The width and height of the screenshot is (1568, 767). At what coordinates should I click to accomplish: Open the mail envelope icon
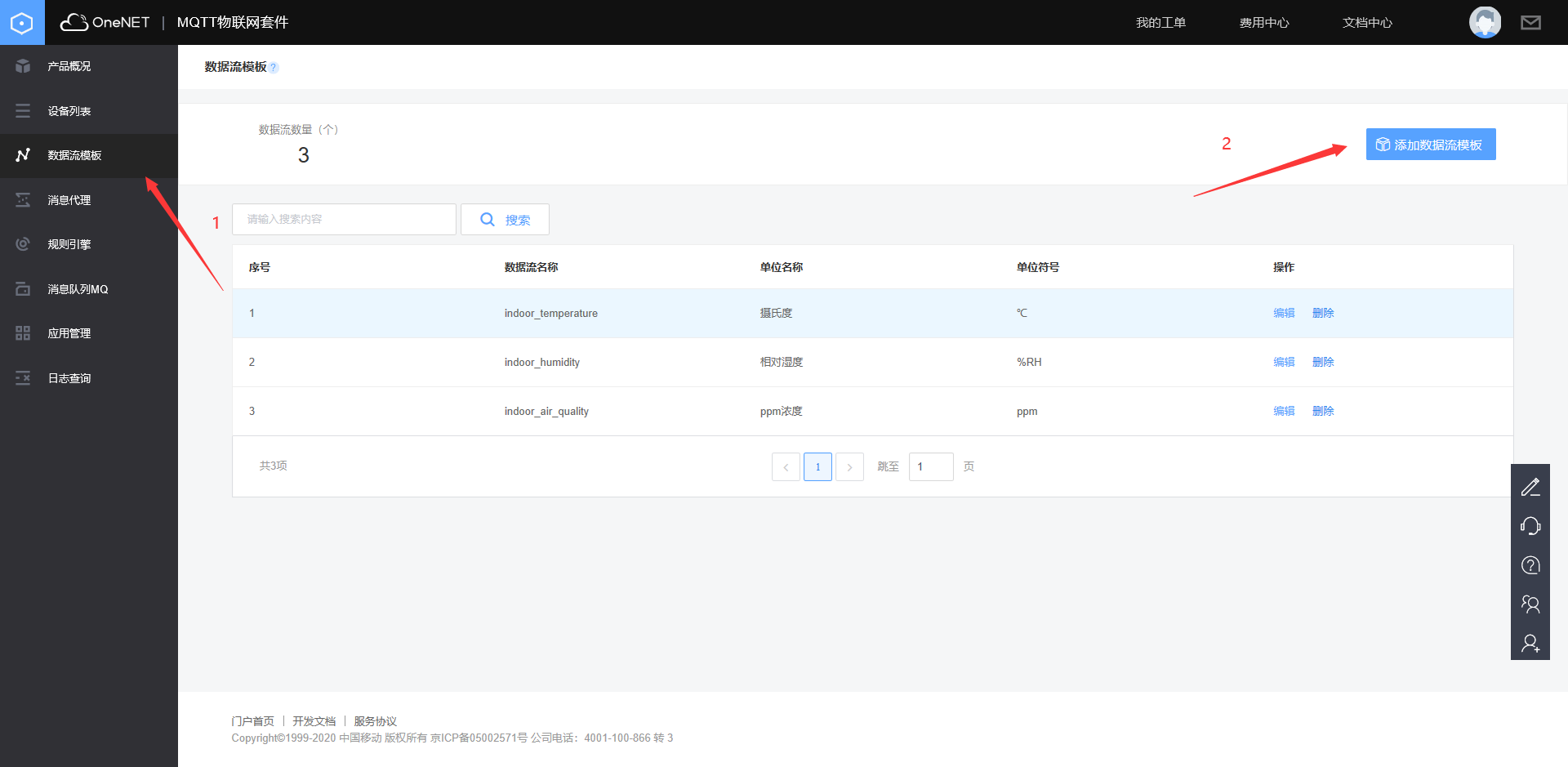point(1530,23)
